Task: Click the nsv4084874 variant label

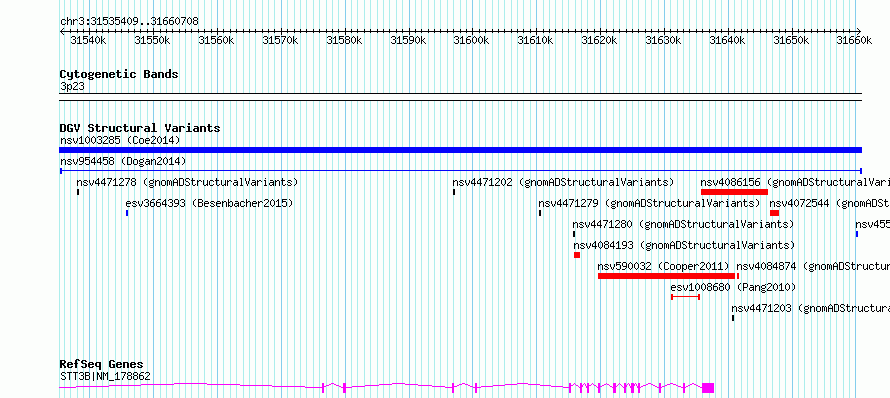Action: click(x=813, y=266)
